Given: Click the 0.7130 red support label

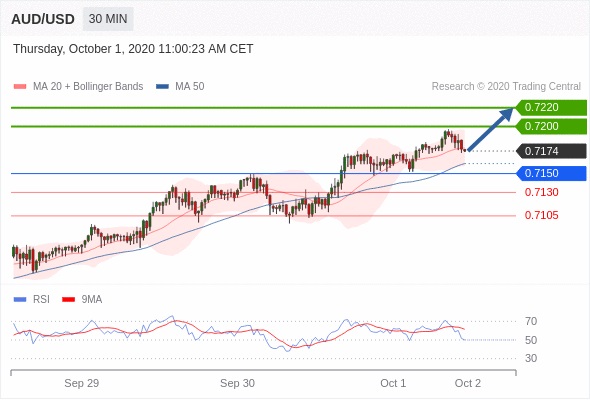Looking at the screenshot, I should pyautogui.click(x=541, y=192).
